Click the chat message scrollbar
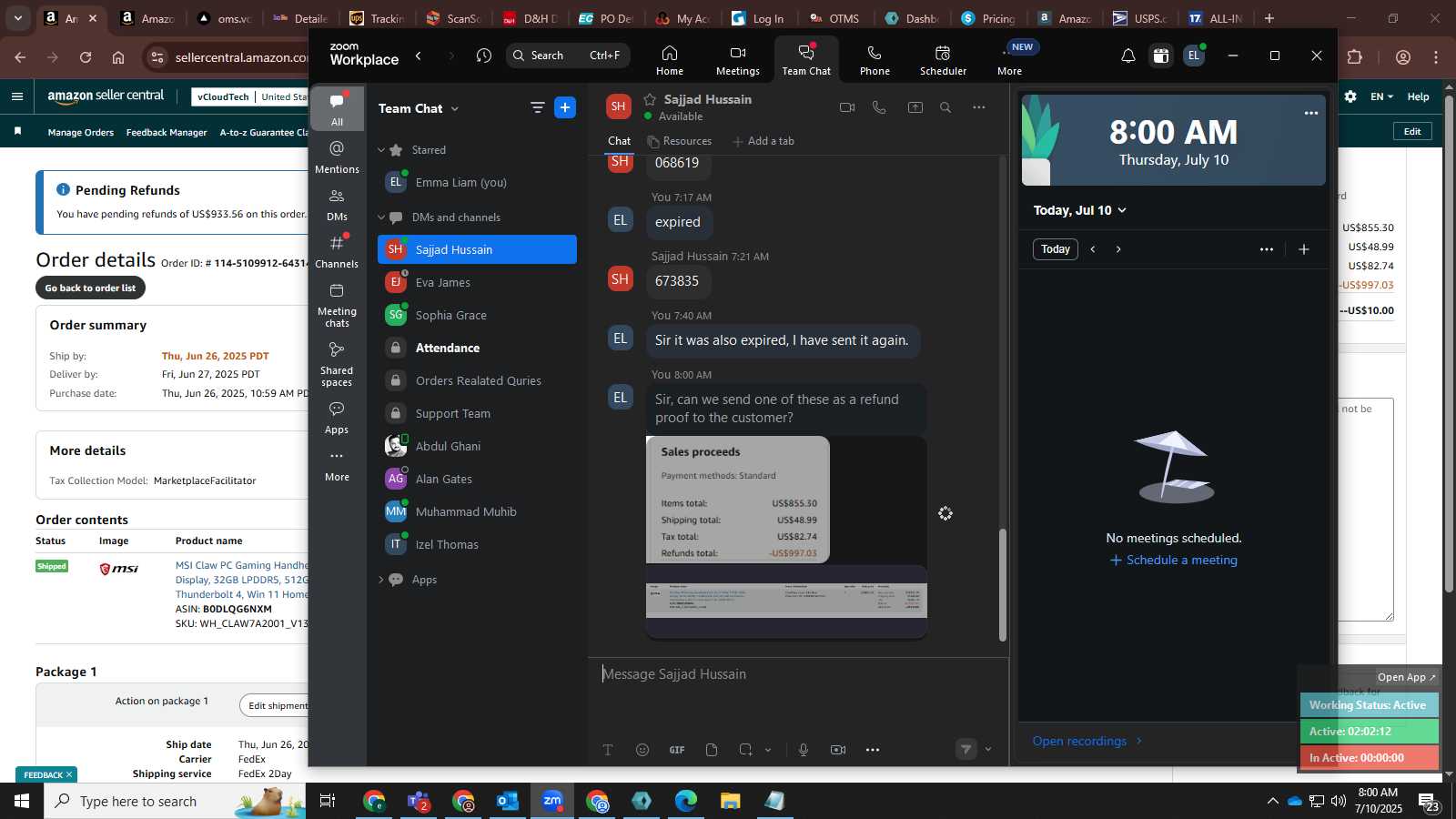The height and width of the screenshot is (819, 1456). point(1003,585)
